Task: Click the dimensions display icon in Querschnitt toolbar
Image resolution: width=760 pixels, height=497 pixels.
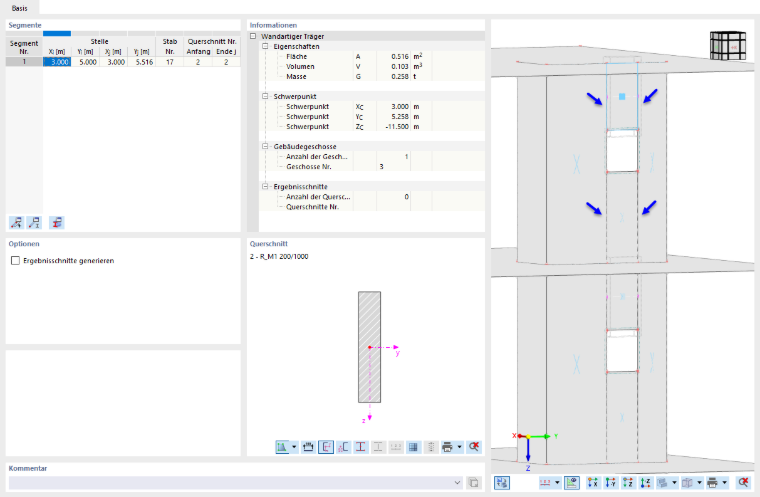Action: tap(308, 447)
